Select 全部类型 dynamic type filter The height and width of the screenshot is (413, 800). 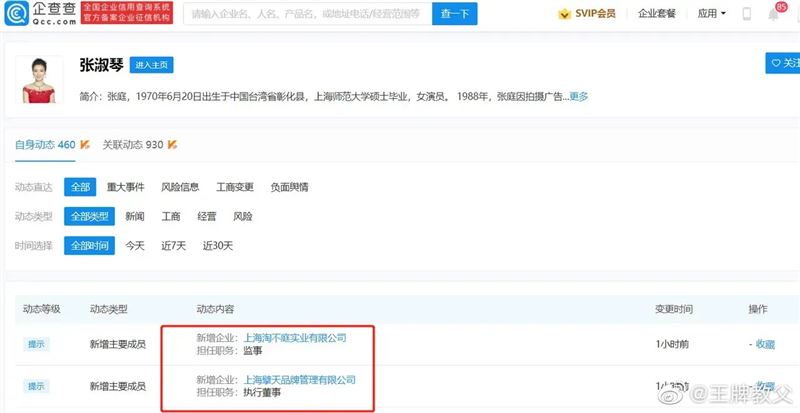click(x=89, y=216)
